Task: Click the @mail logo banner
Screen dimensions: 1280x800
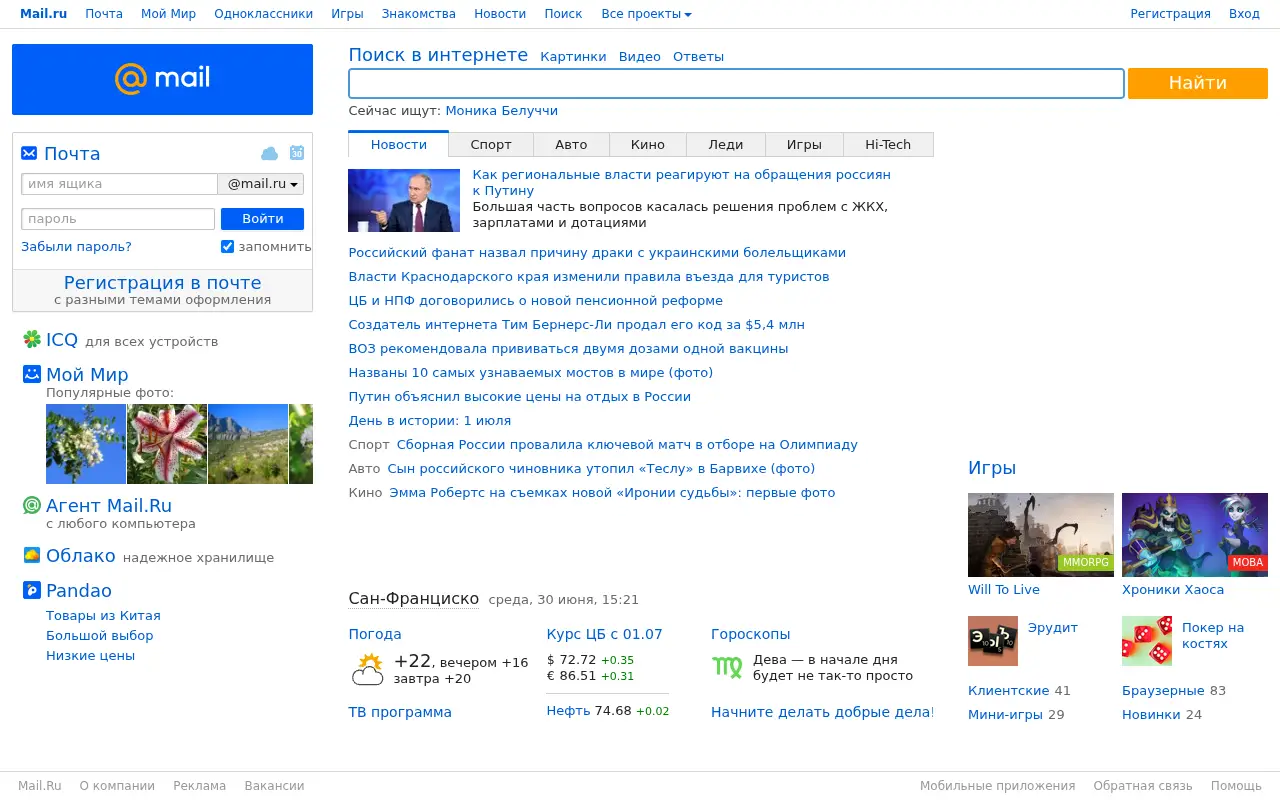Action: click(162, 79)
